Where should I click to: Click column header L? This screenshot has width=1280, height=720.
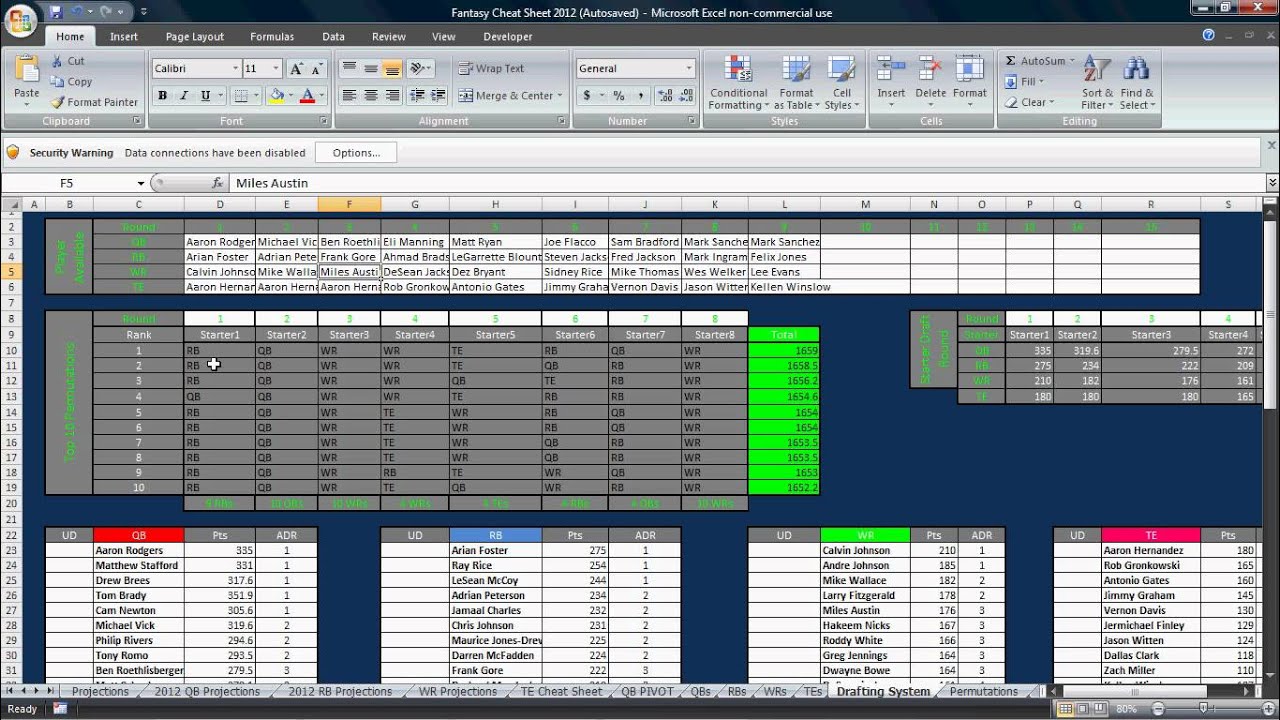tap(784, 204)
